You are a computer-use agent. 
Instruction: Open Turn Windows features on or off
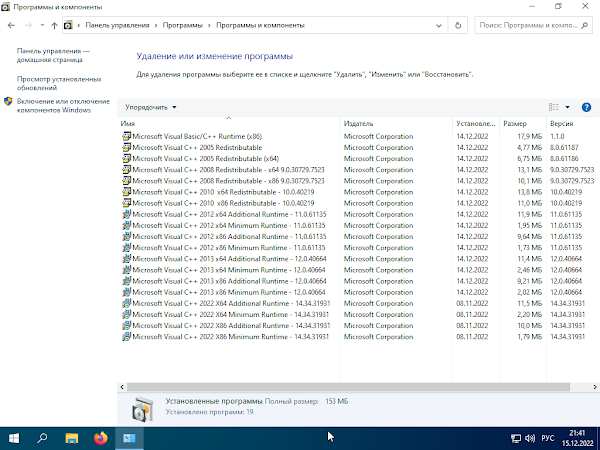[x=63, y=106]
